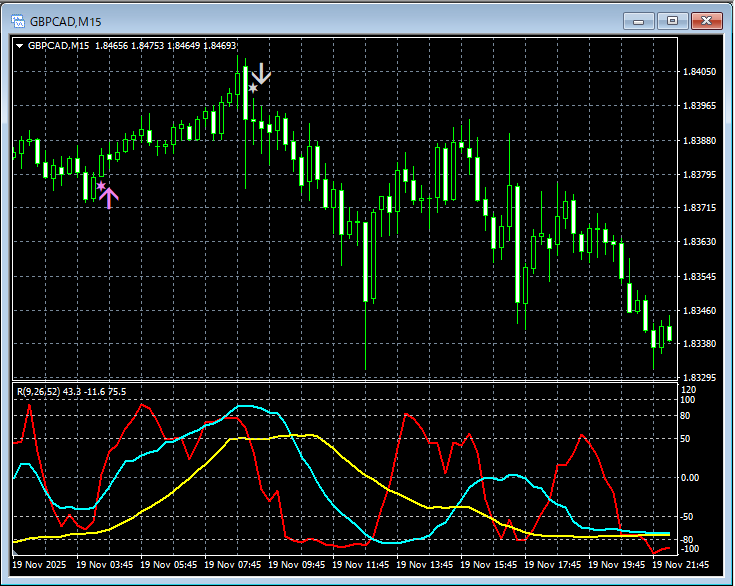
Task: Click the 19 Nov 03:45 time label
Action: coord(105,564)
